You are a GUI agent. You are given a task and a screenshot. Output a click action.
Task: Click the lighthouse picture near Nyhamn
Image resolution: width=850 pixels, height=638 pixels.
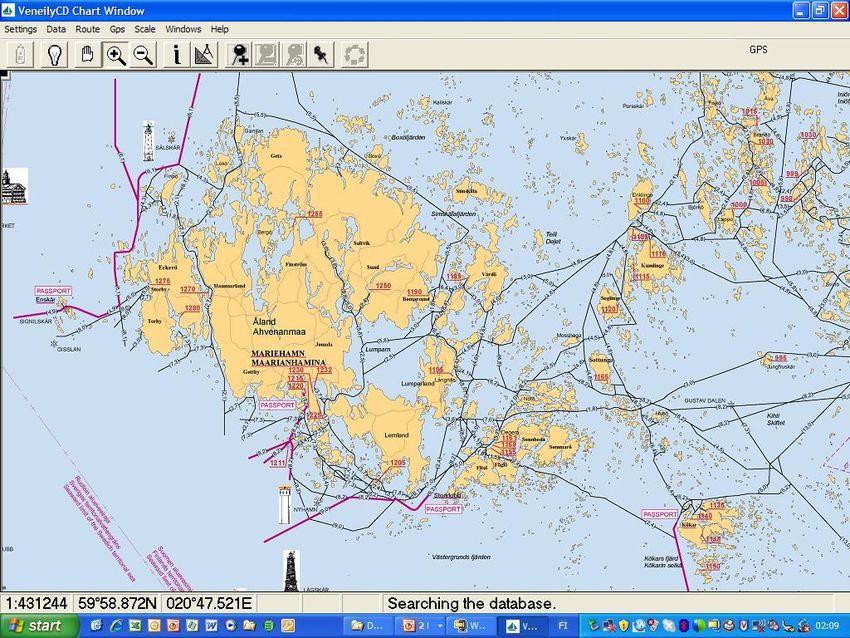[x=285, y=505]
